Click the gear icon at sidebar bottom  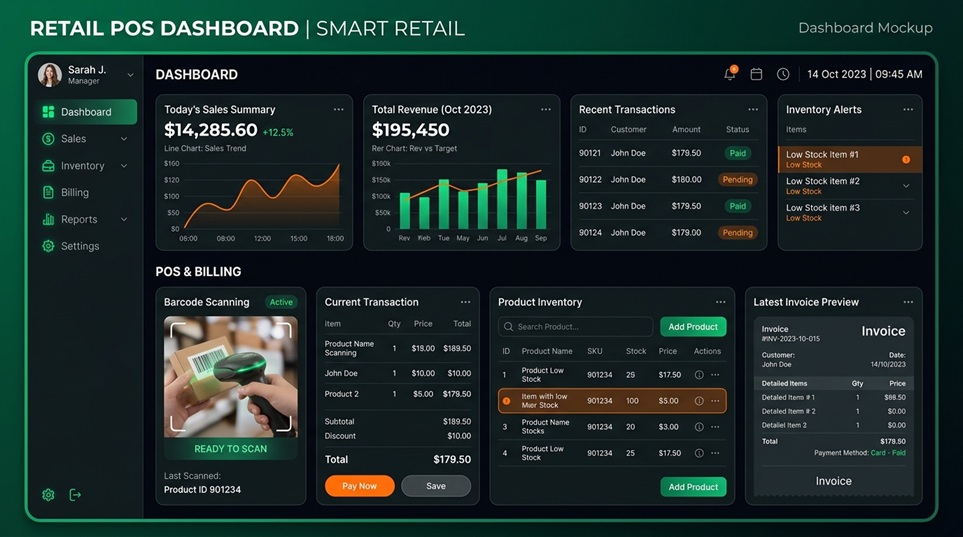point(48,495)
